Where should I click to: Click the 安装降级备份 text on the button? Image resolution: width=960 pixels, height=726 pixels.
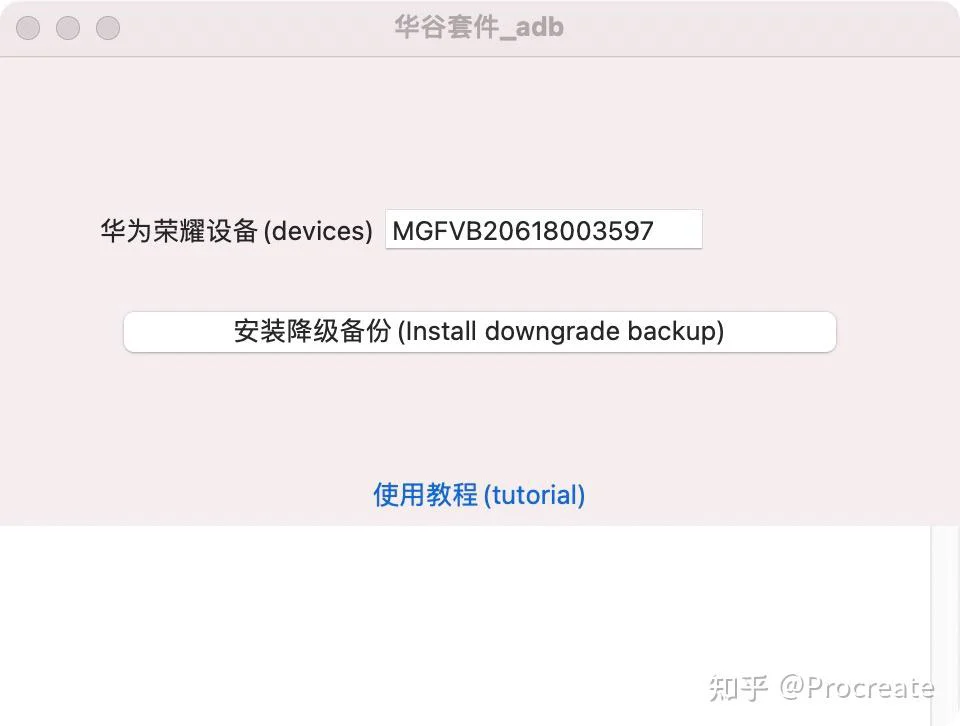[x=312, y=331]
